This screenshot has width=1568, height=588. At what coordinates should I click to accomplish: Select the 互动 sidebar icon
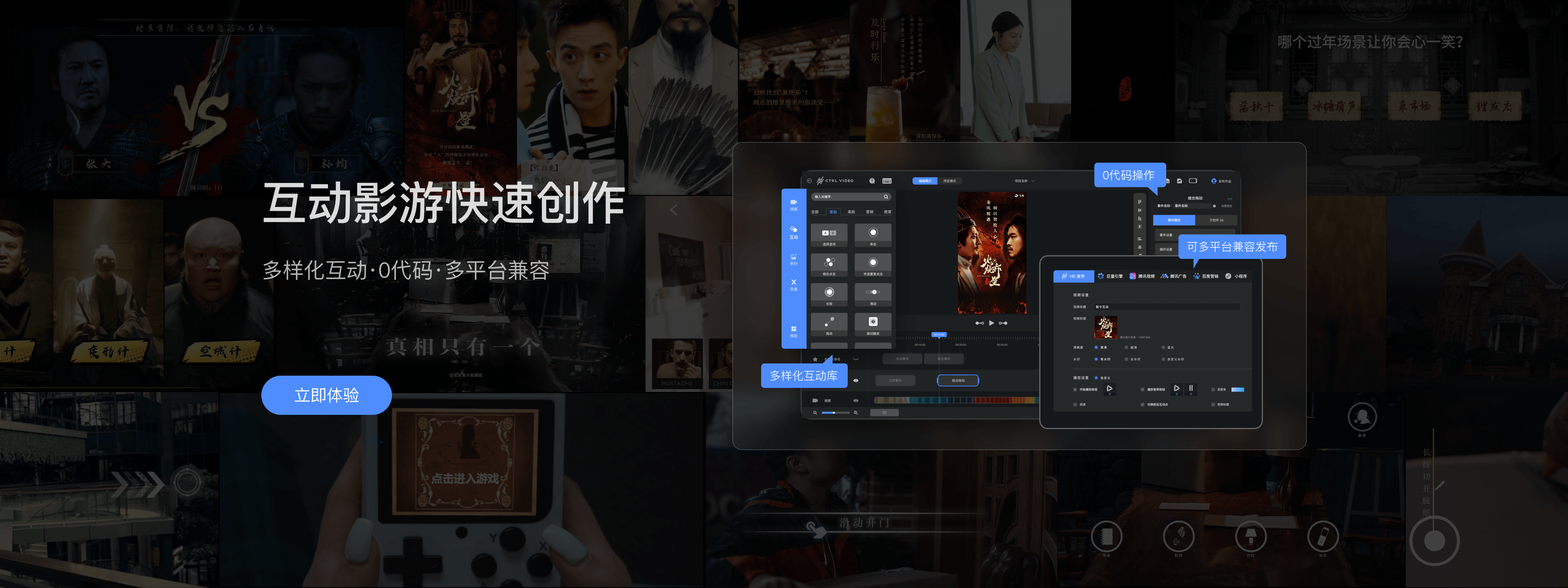tap(794, 232)
